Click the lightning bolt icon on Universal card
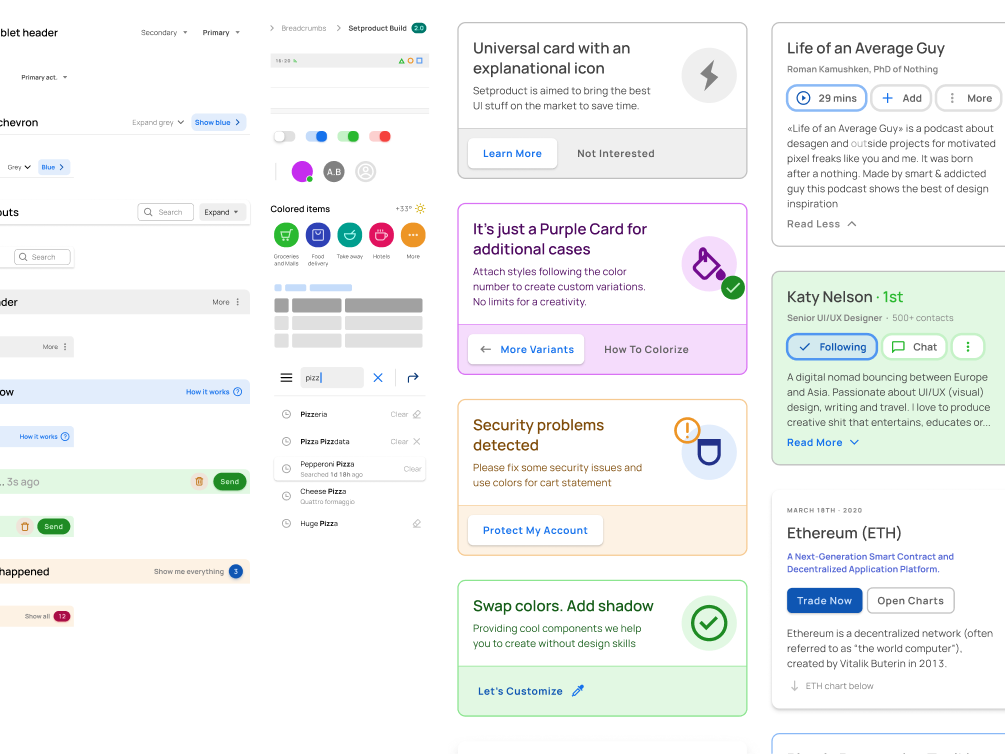Screen dimensions: 1005x754 709,76
